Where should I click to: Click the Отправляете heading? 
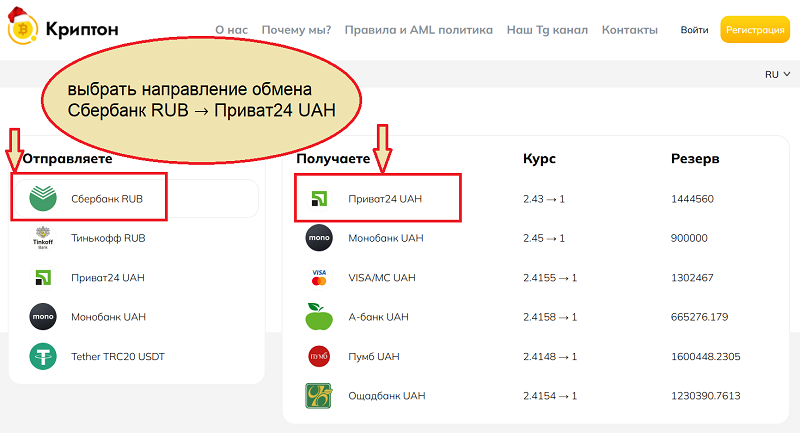(x=67, y=159)
